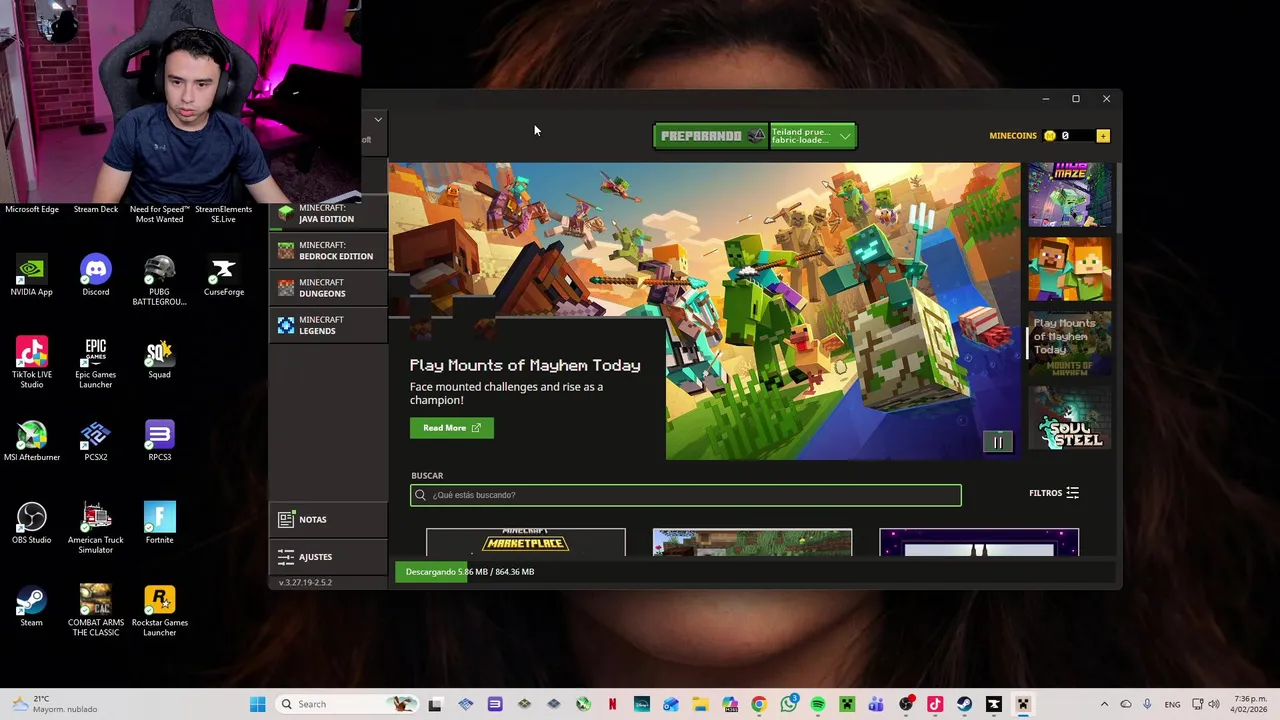Select Minecraft Dungeons in the sidebar
The width and height of the screenshot is (1280, 720).
328,288
